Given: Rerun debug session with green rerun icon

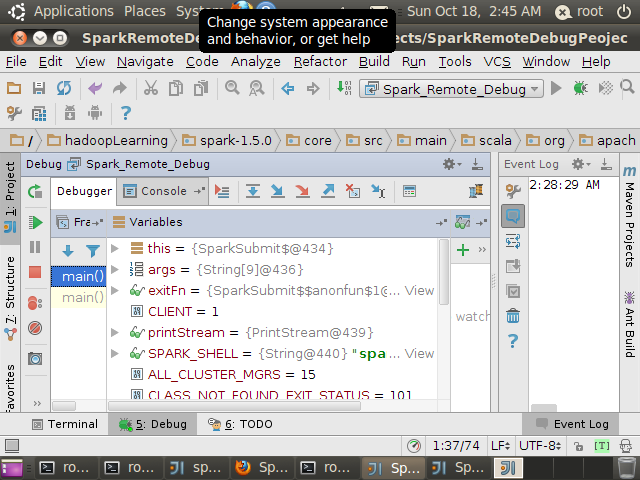Looking at the screenshot, I should [x=35, y=191].
